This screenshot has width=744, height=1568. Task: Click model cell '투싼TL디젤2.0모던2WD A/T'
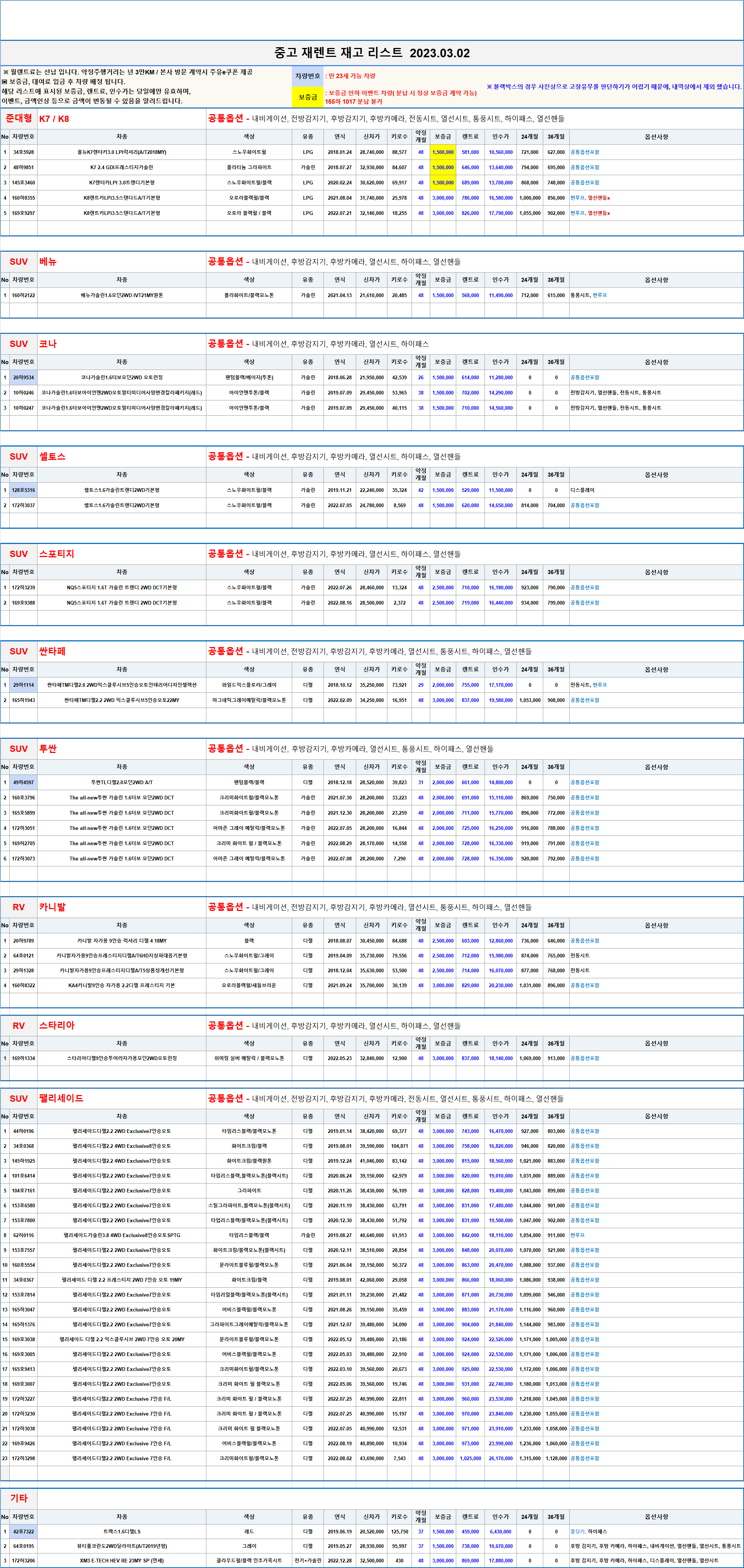122,782
